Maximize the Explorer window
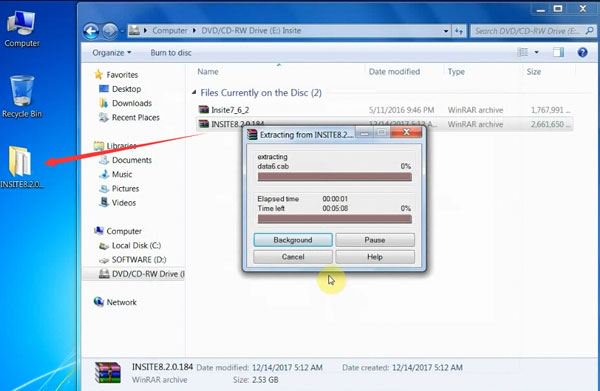This screenshot has height=391, width=600. click(558, 8)
